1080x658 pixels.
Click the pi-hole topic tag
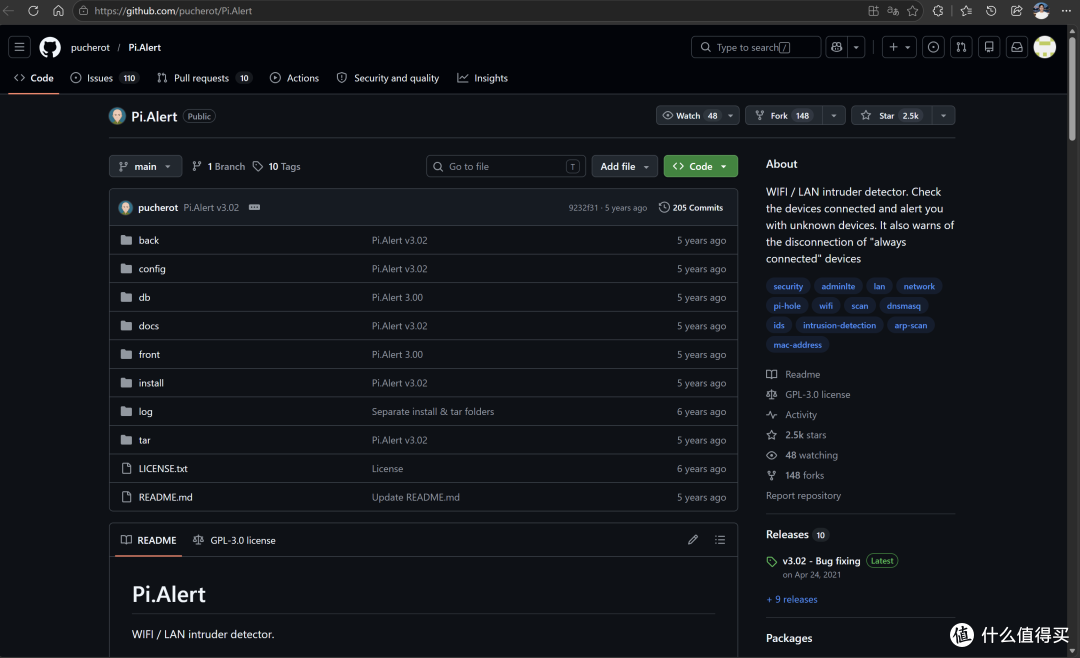pyautogui.click(x=787, y=306)
